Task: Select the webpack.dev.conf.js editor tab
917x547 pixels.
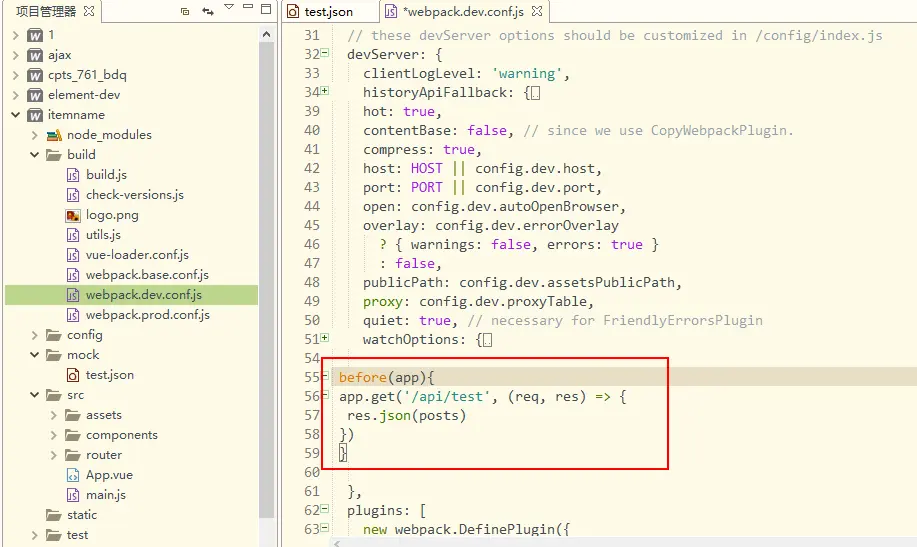Action: (x=463, y=12)
